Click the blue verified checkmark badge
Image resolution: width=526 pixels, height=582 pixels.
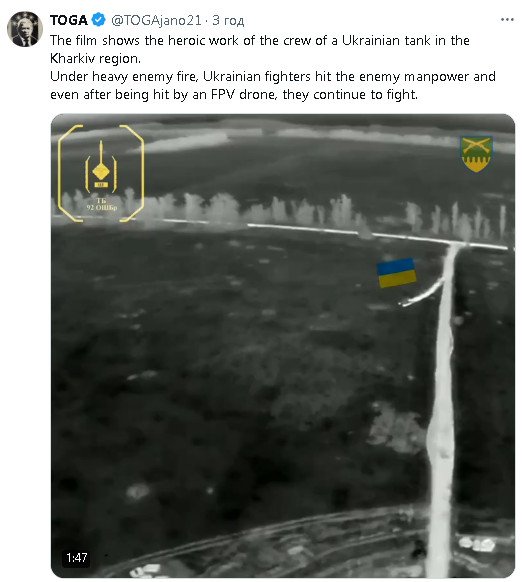pos(98,20)
